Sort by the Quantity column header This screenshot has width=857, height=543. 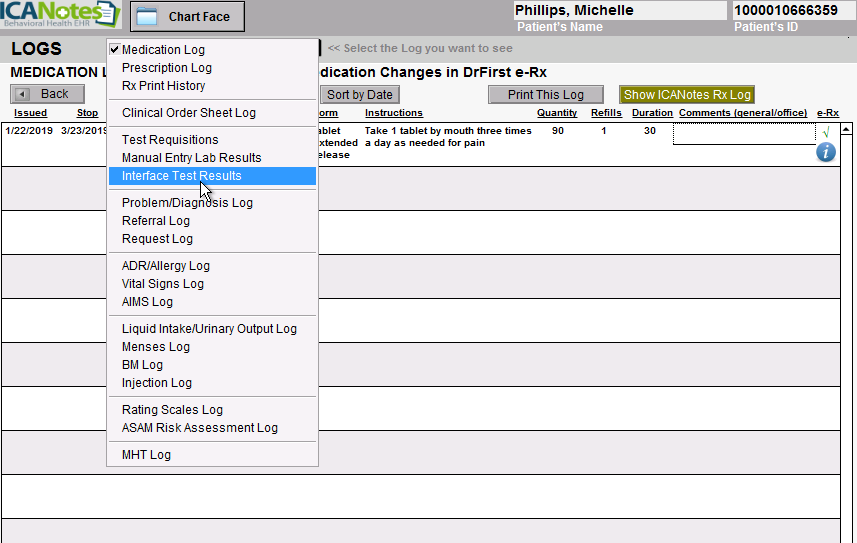(557, 113)
